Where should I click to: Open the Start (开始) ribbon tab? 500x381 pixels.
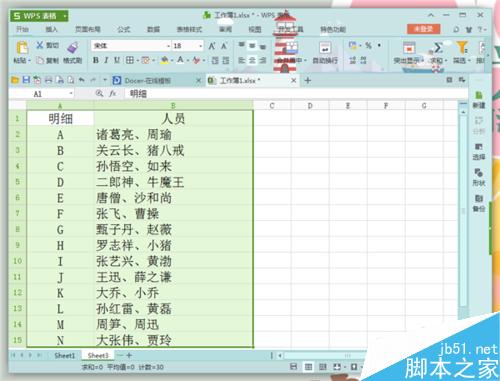(x=22, y=29)
